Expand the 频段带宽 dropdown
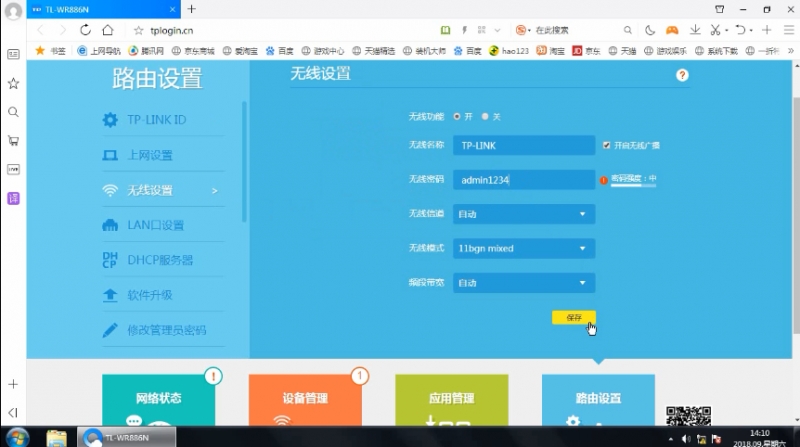Image resolution: width=800 pixels, height=447 pixels. click(x=524, y=283)
